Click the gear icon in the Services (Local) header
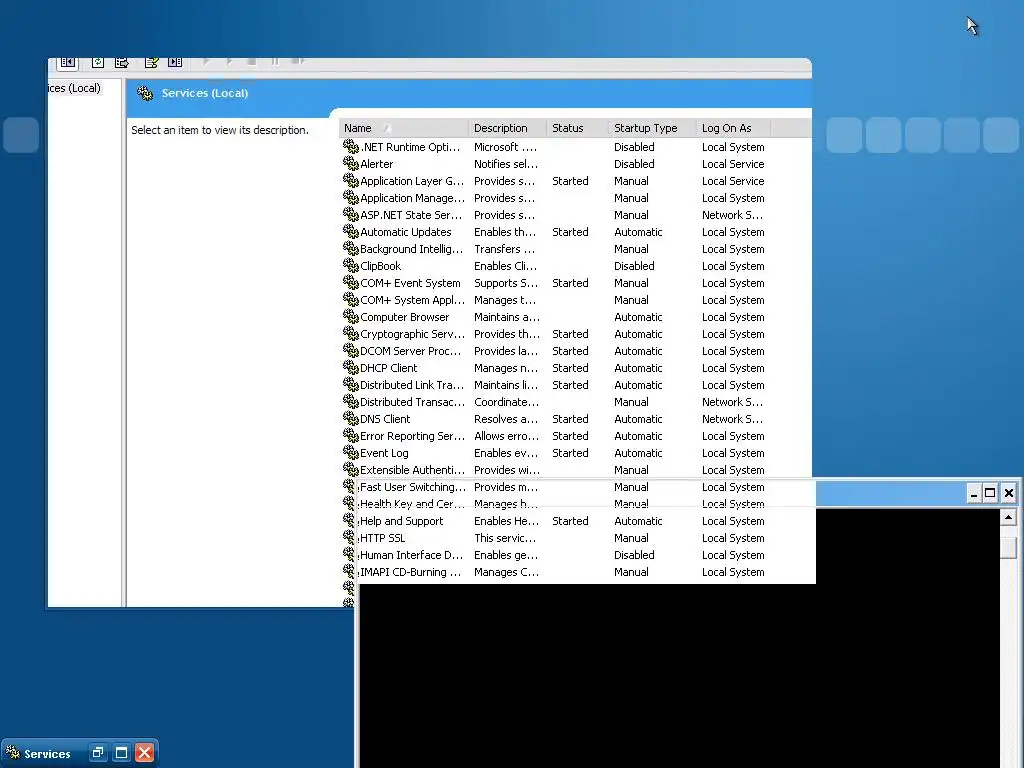1024x768 pixels. [x=145, y=93]
